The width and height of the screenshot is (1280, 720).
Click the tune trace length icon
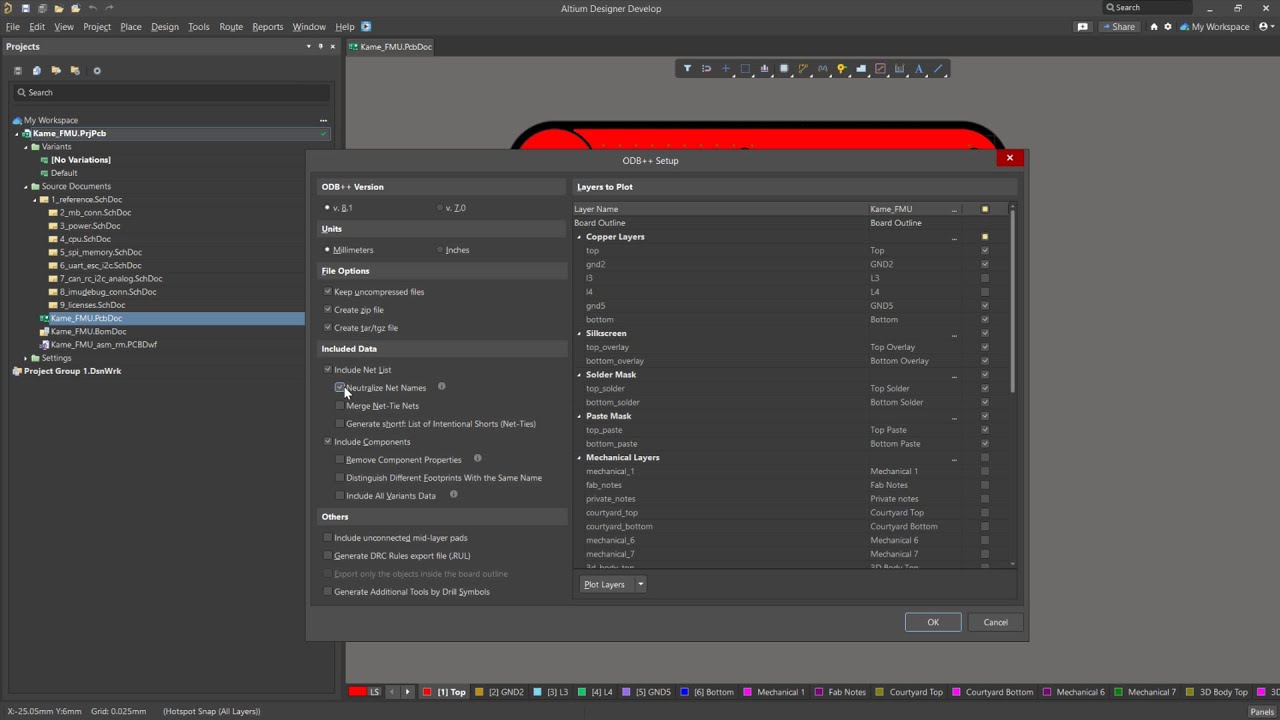(x=822, y=69)
